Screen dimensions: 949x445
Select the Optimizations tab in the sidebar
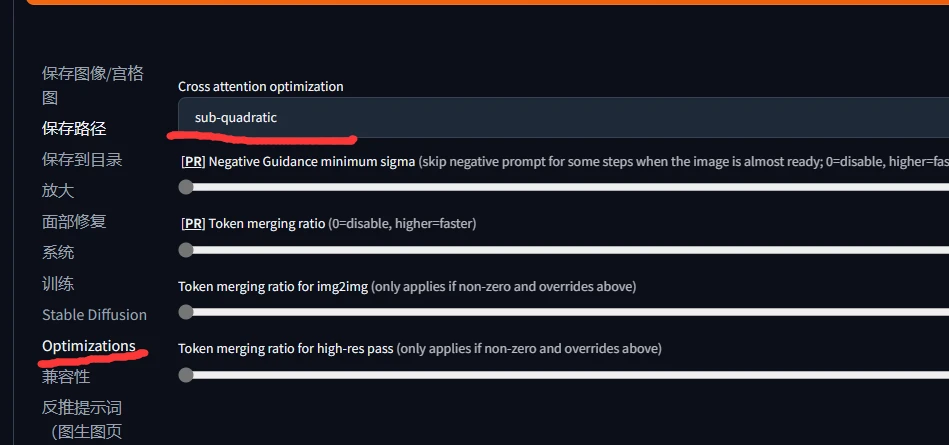coord(89,346)
